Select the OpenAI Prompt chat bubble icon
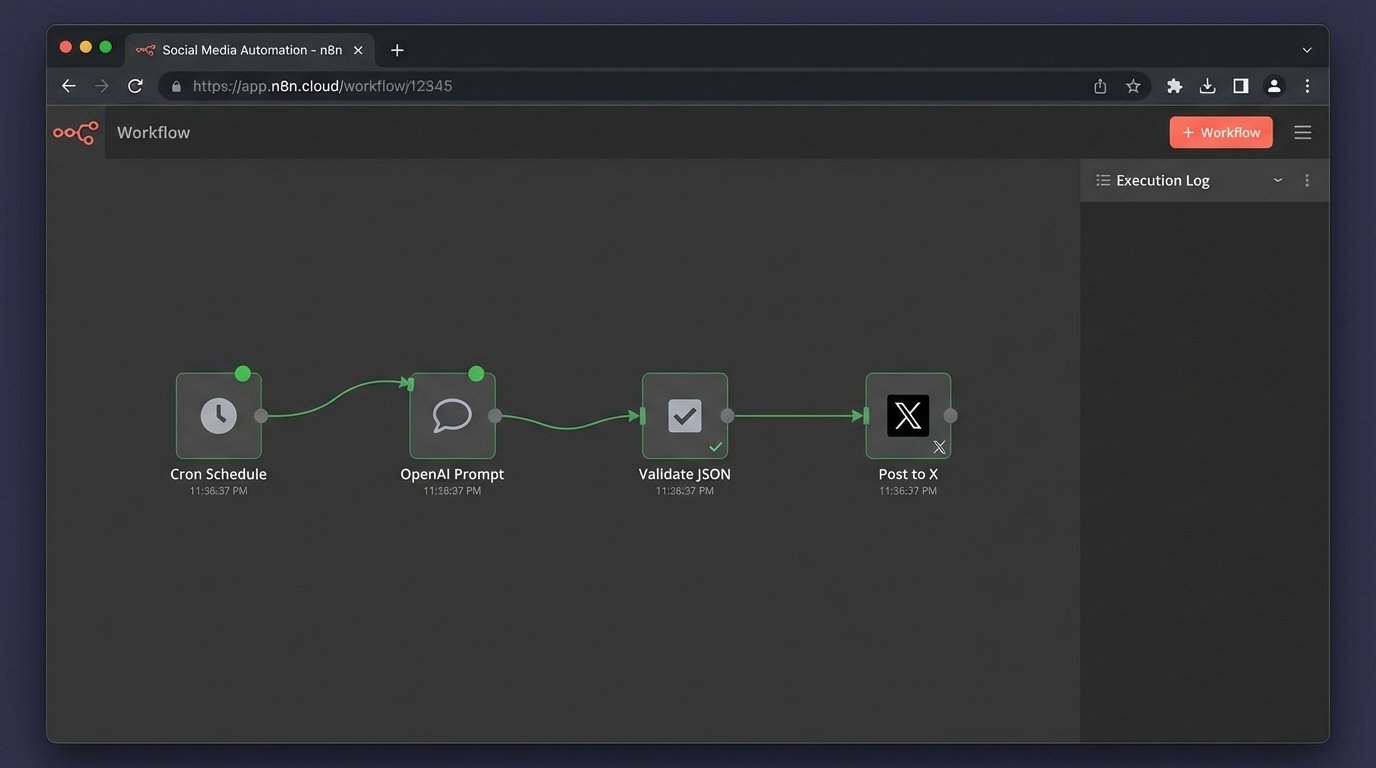 (x=452, y=414)
